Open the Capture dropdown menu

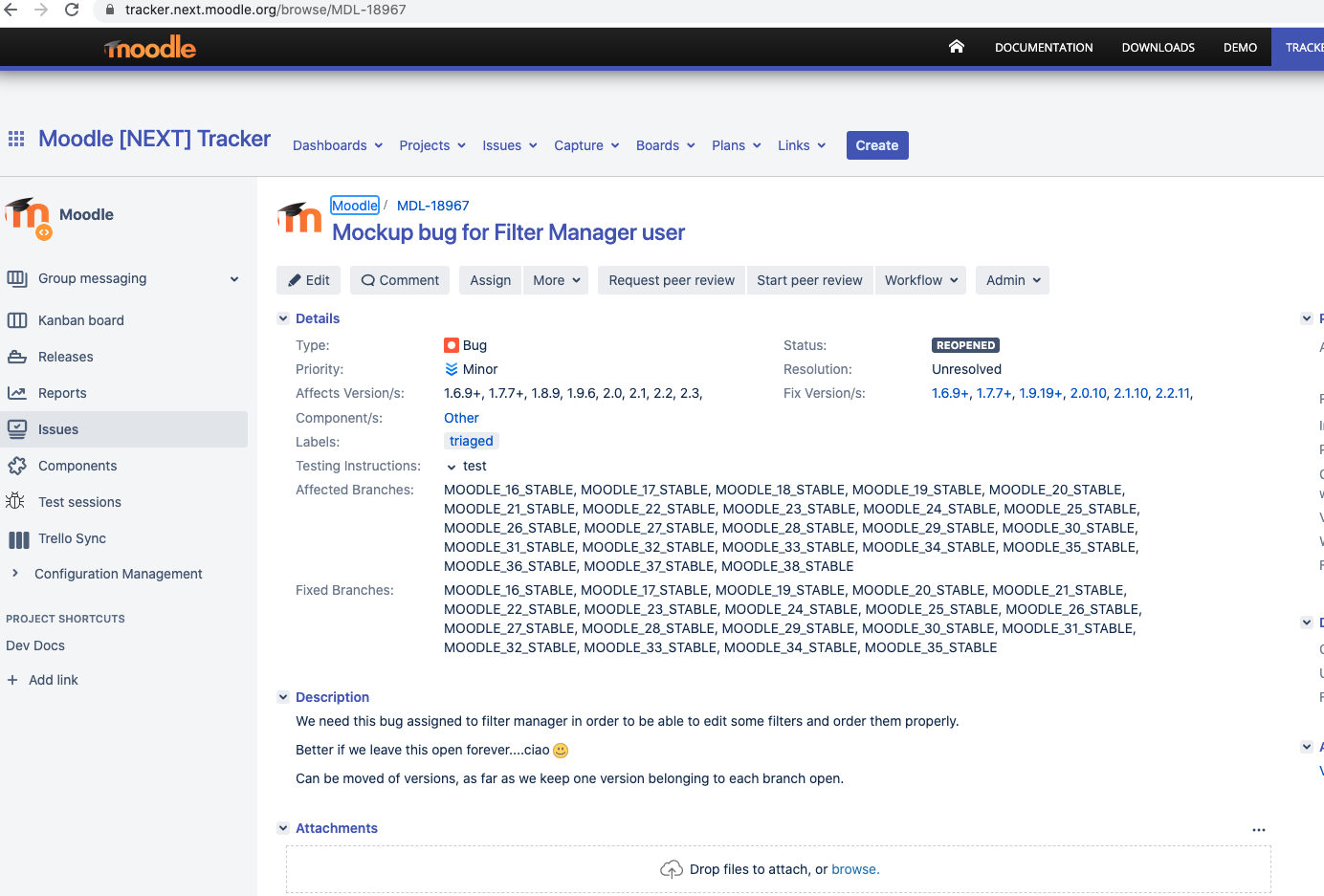coord(586,145)
